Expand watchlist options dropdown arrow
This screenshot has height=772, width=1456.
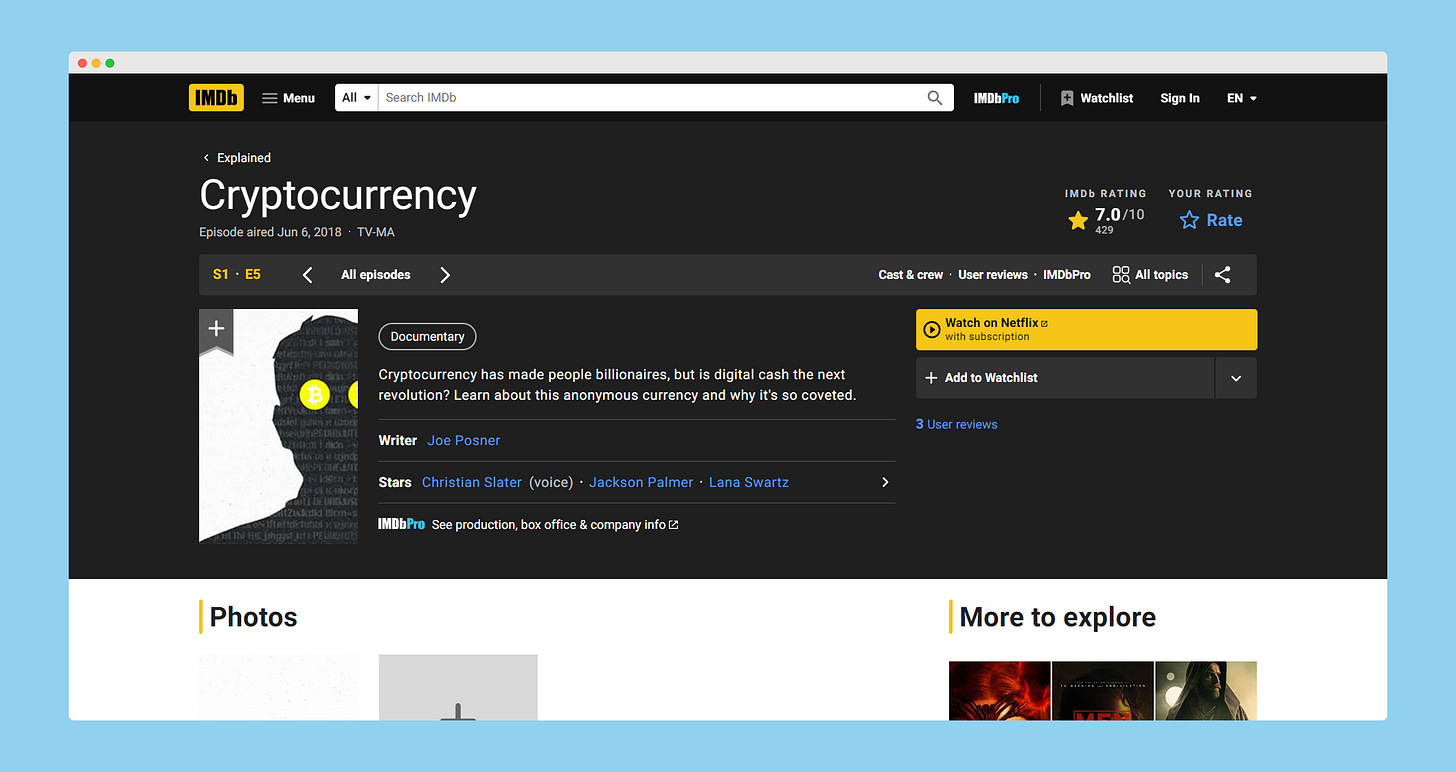(1236, 378)
